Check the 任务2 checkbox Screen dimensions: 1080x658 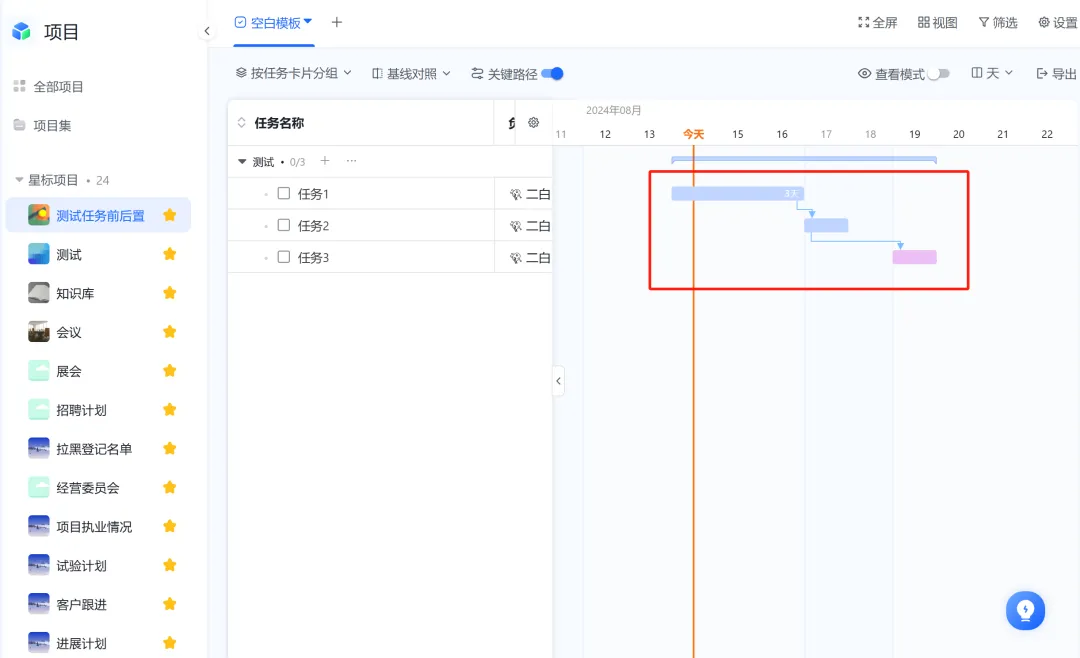[x=284, y=225]
